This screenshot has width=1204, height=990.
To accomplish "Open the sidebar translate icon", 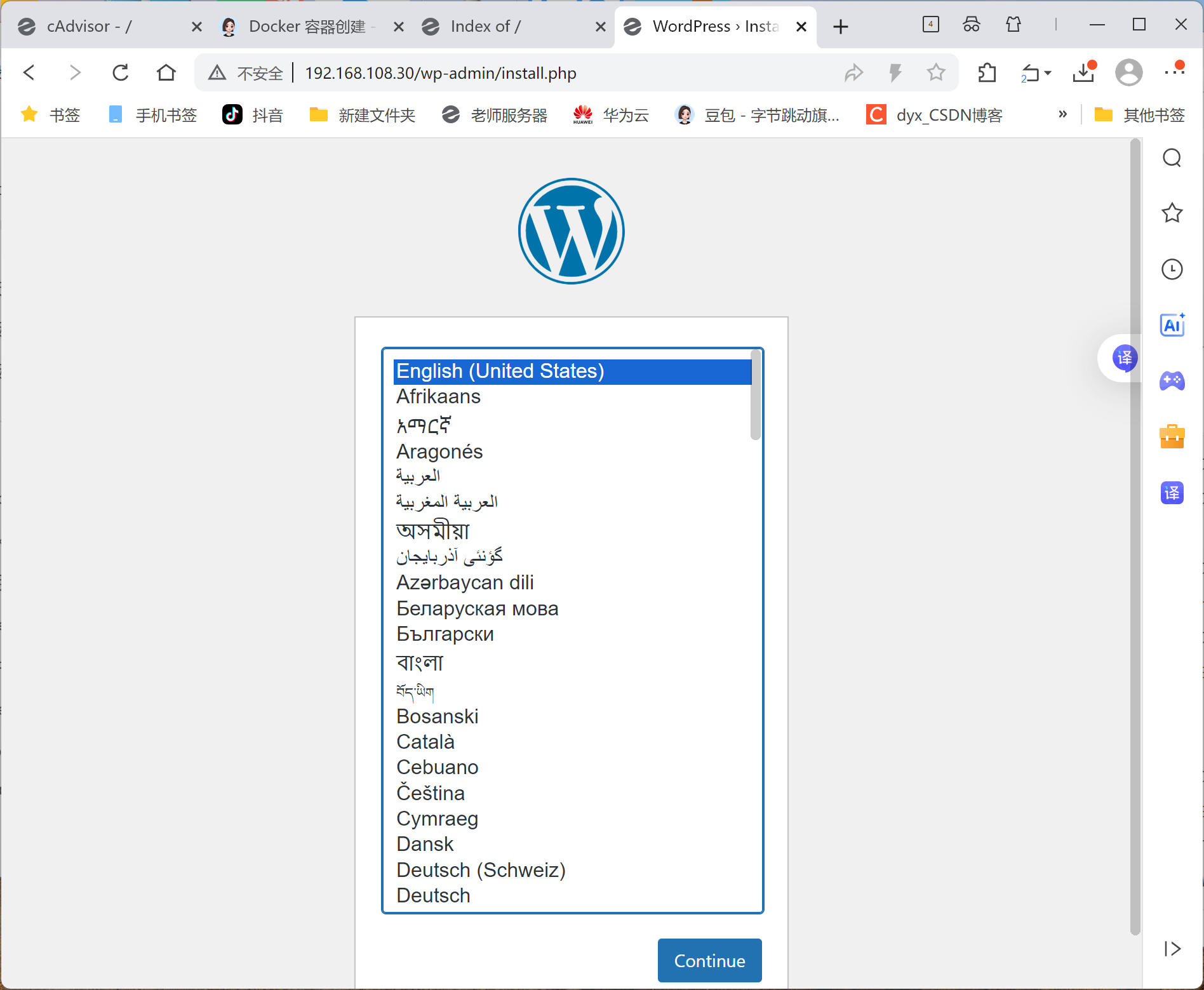I will tap(1172, 493).
